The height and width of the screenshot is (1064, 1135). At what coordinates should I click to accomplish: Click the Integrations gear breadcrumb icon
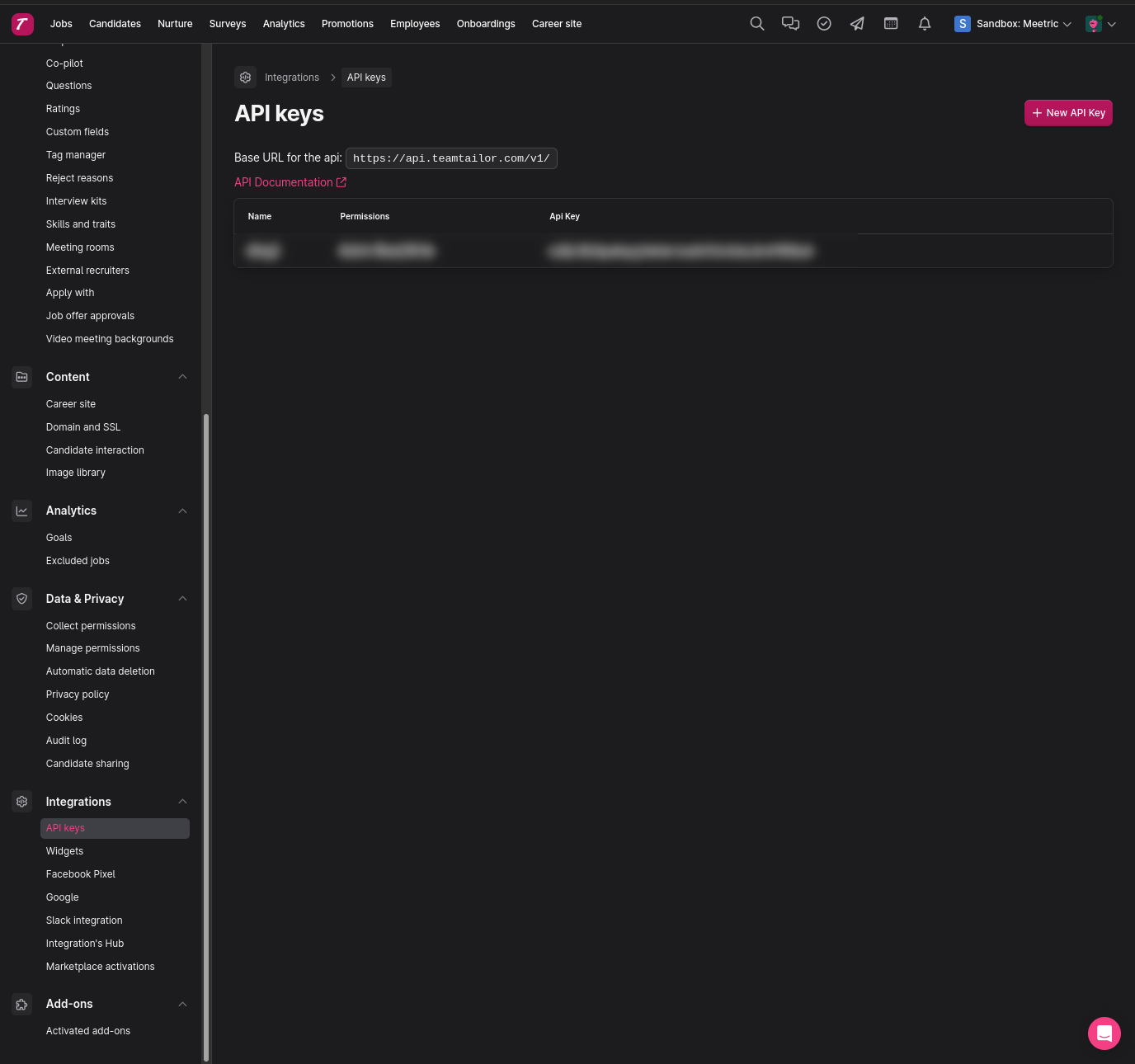246,78
